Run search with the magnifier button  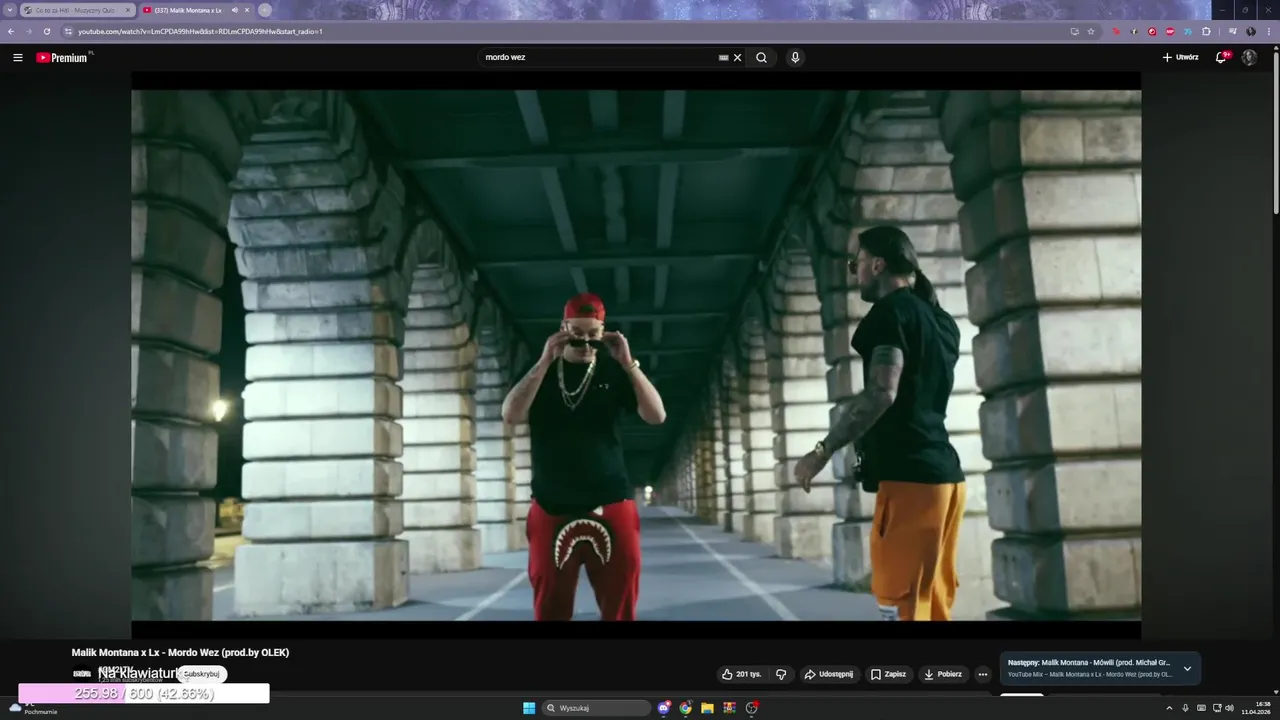tap(761, 57)
